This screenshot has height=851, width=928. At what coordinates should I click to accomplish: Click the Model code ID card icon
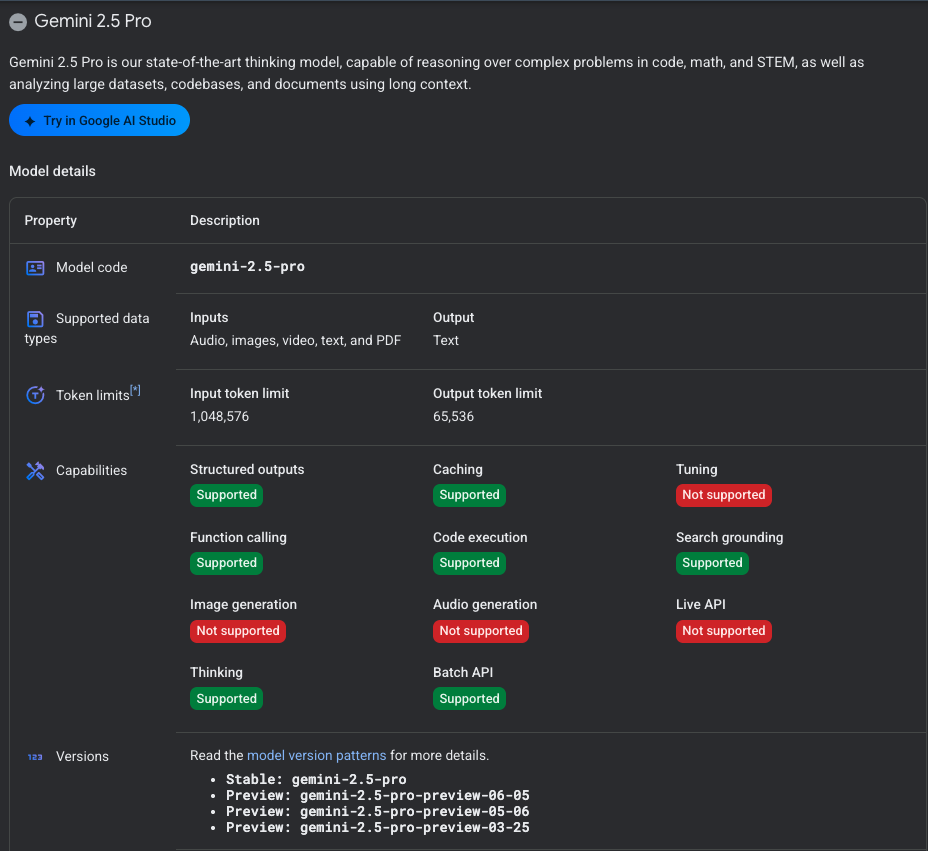(x=36, y=267)
